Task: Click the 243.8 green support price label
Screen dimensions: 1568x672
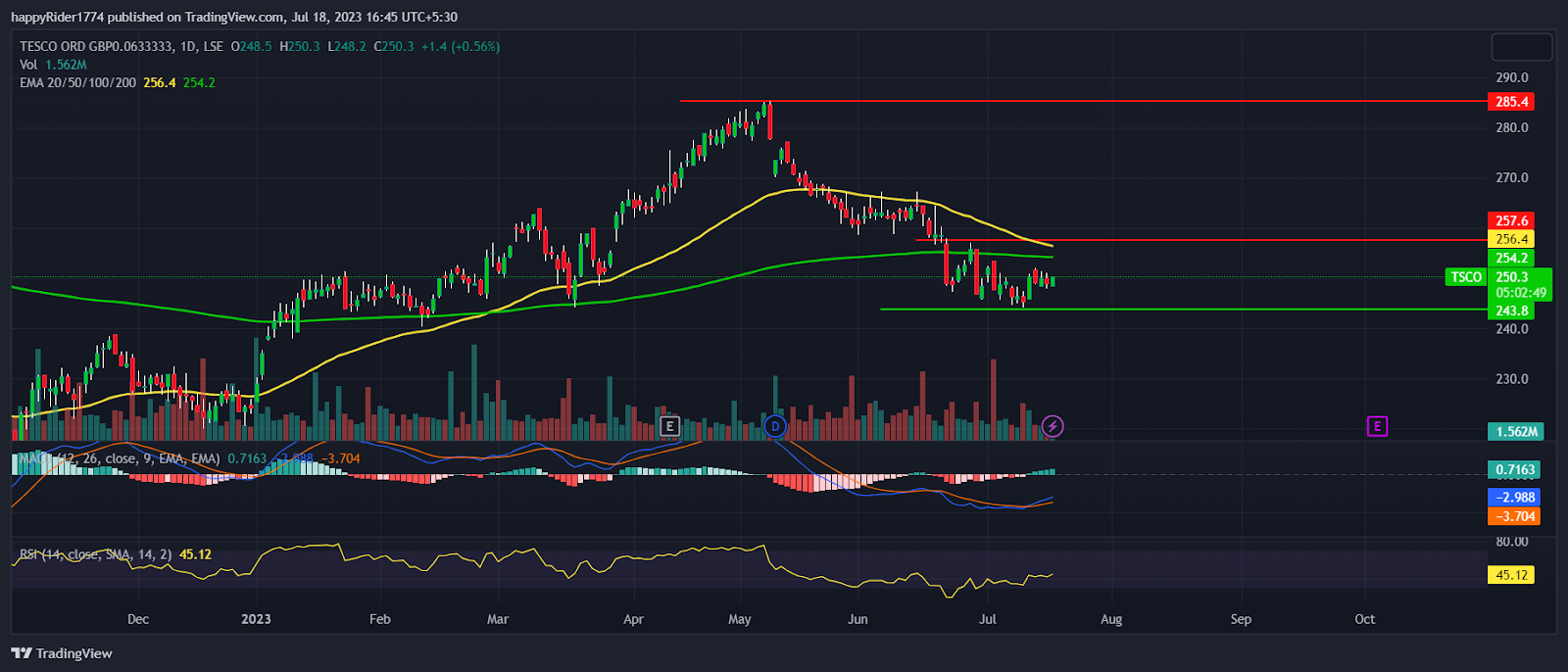Action: tap(1511, 312)
